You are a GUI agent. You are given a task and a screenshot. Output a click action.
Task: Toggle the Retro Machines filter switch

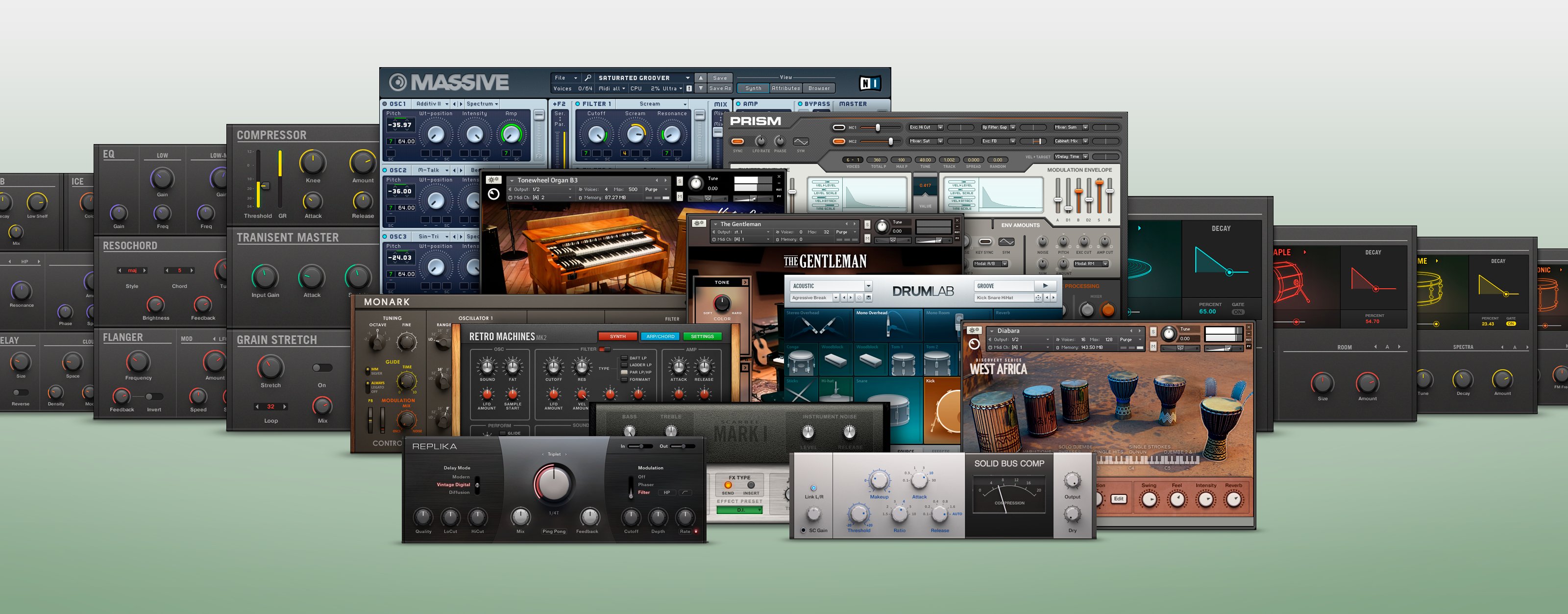click(605, 349)
